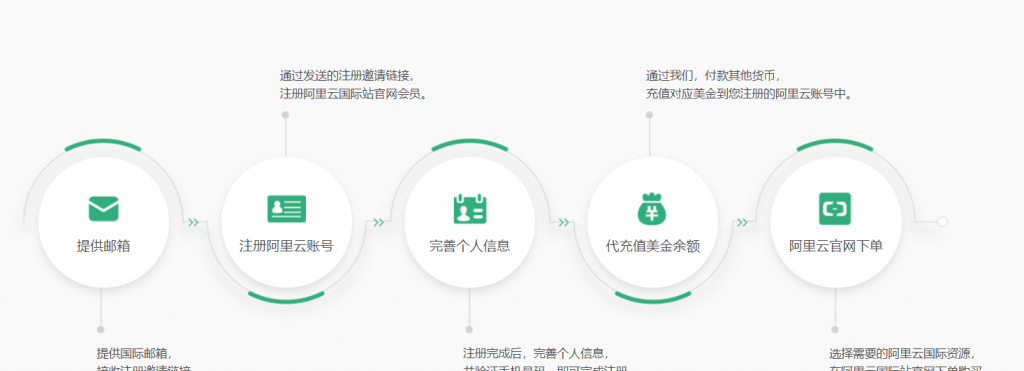Click the double chevron after 代充值美金余额

[x=742, y=223]
